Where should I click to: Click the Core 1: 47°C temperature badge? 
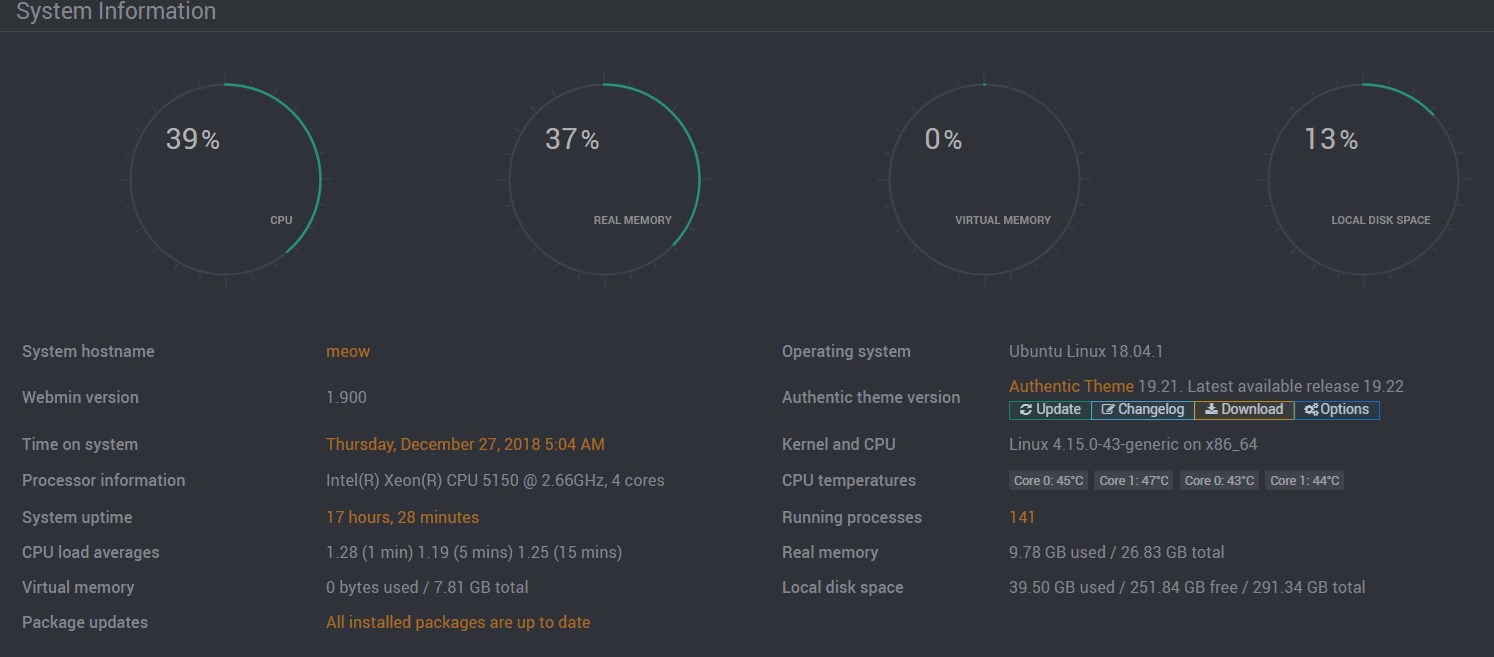tap(1134, 481)
